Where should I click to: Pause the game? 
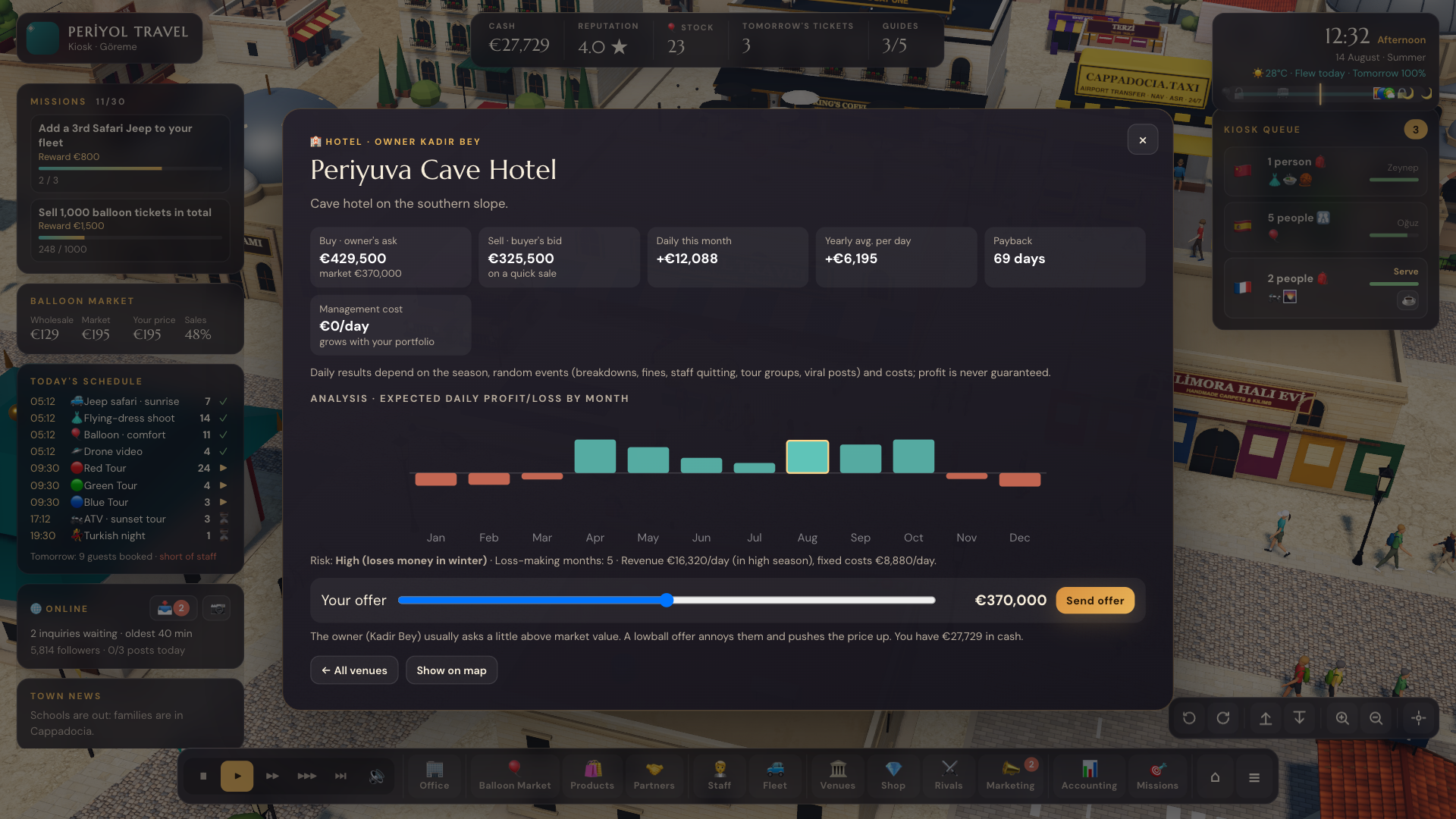(x=203, y=776)
